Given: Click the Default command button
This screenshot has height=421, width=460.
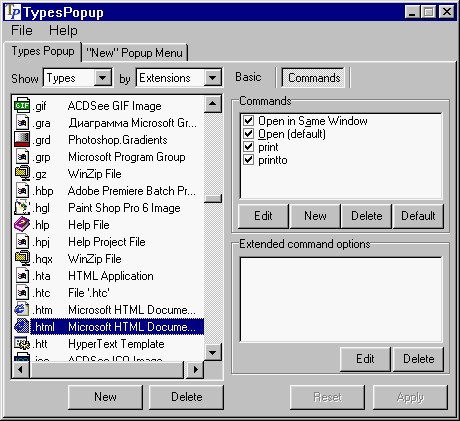Looking at the screenshot, I should coord(418,216).
